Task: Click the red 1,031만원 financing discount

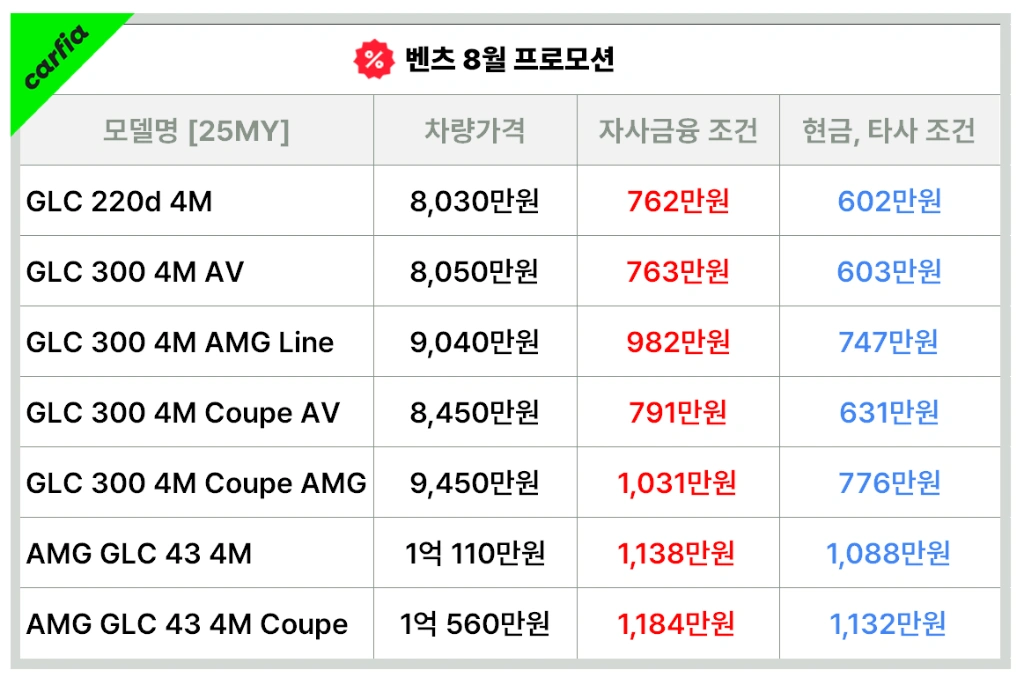Action: [677, 483]
